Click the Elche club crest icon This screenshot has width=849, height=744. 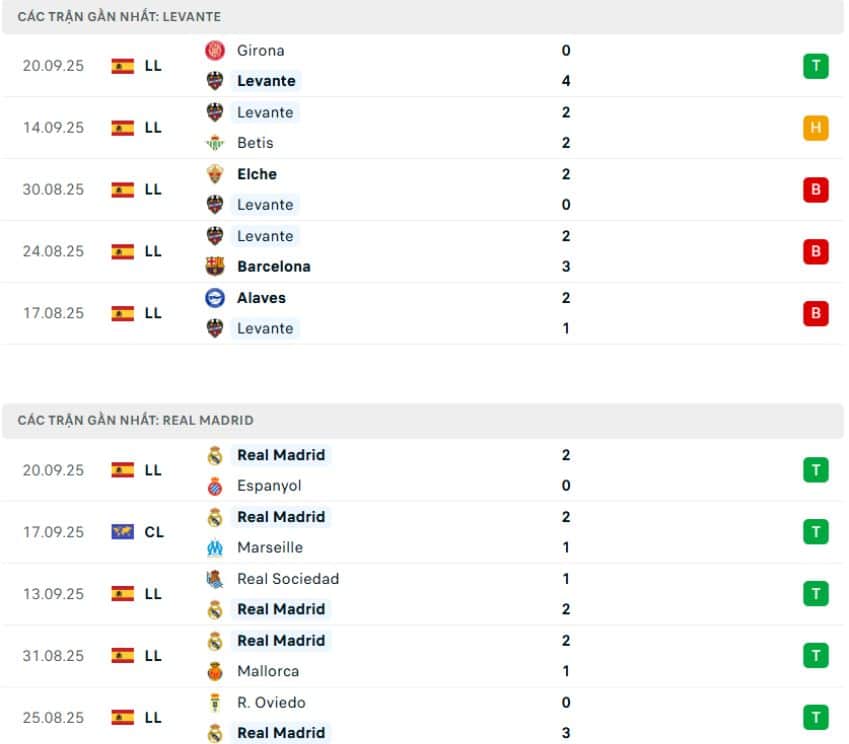tap(214, 174)
